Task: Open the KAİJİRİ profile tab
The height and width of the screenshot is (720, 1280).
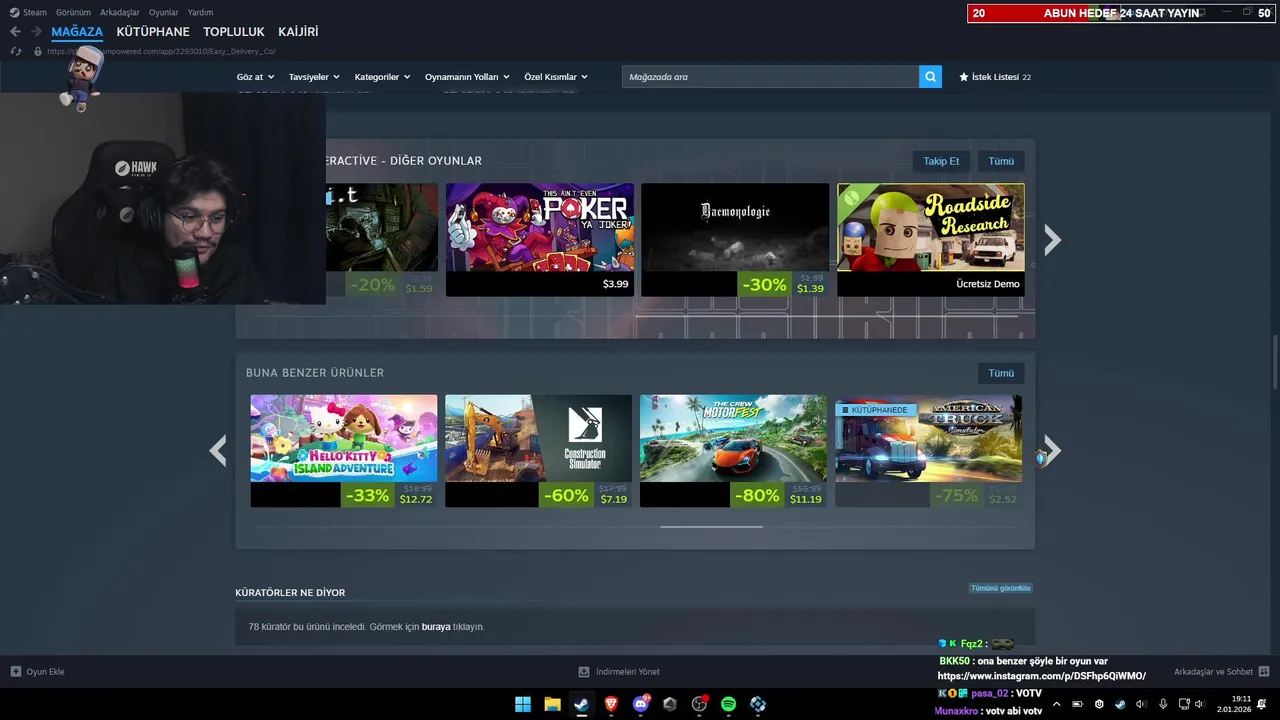Action: (298, 32)
